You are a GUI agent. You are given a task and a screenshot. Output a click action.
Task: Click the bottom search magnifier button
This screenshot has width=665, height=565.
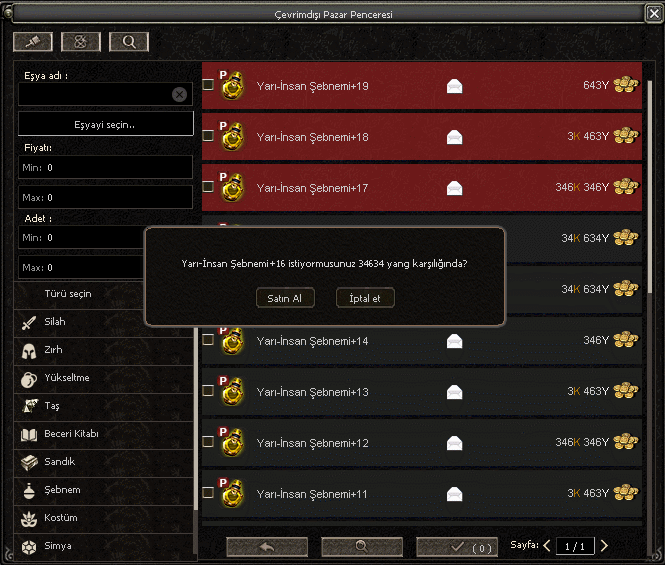click(362, 546)
